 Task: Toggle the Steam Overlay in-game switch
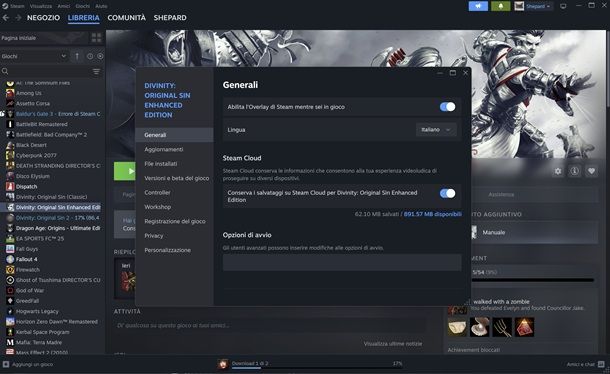(x=447, y=107)
